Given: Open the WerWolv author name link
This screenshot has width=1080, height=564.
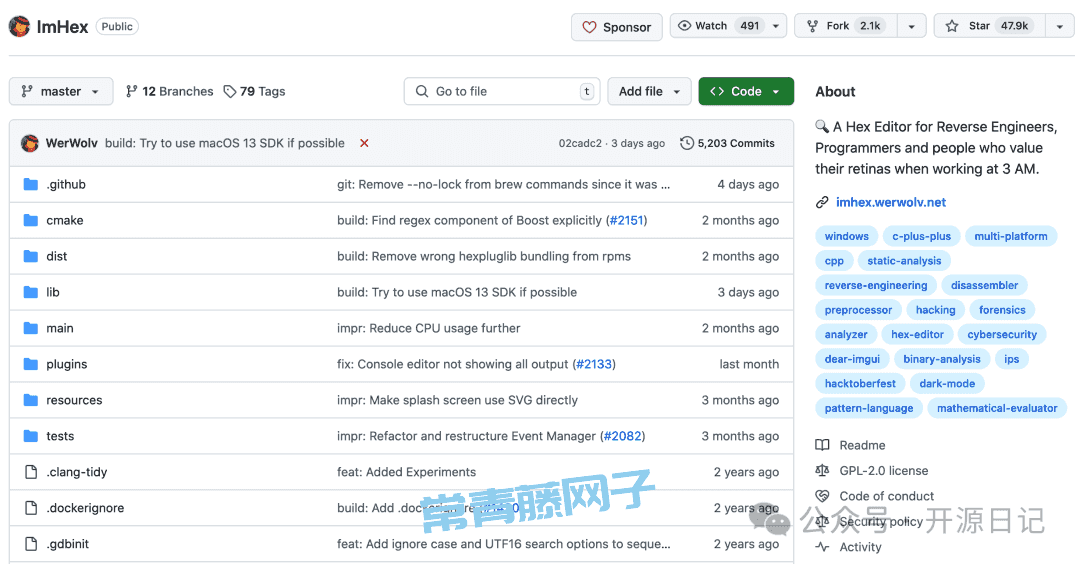Looking at the screenshot, I should [72, 143].
